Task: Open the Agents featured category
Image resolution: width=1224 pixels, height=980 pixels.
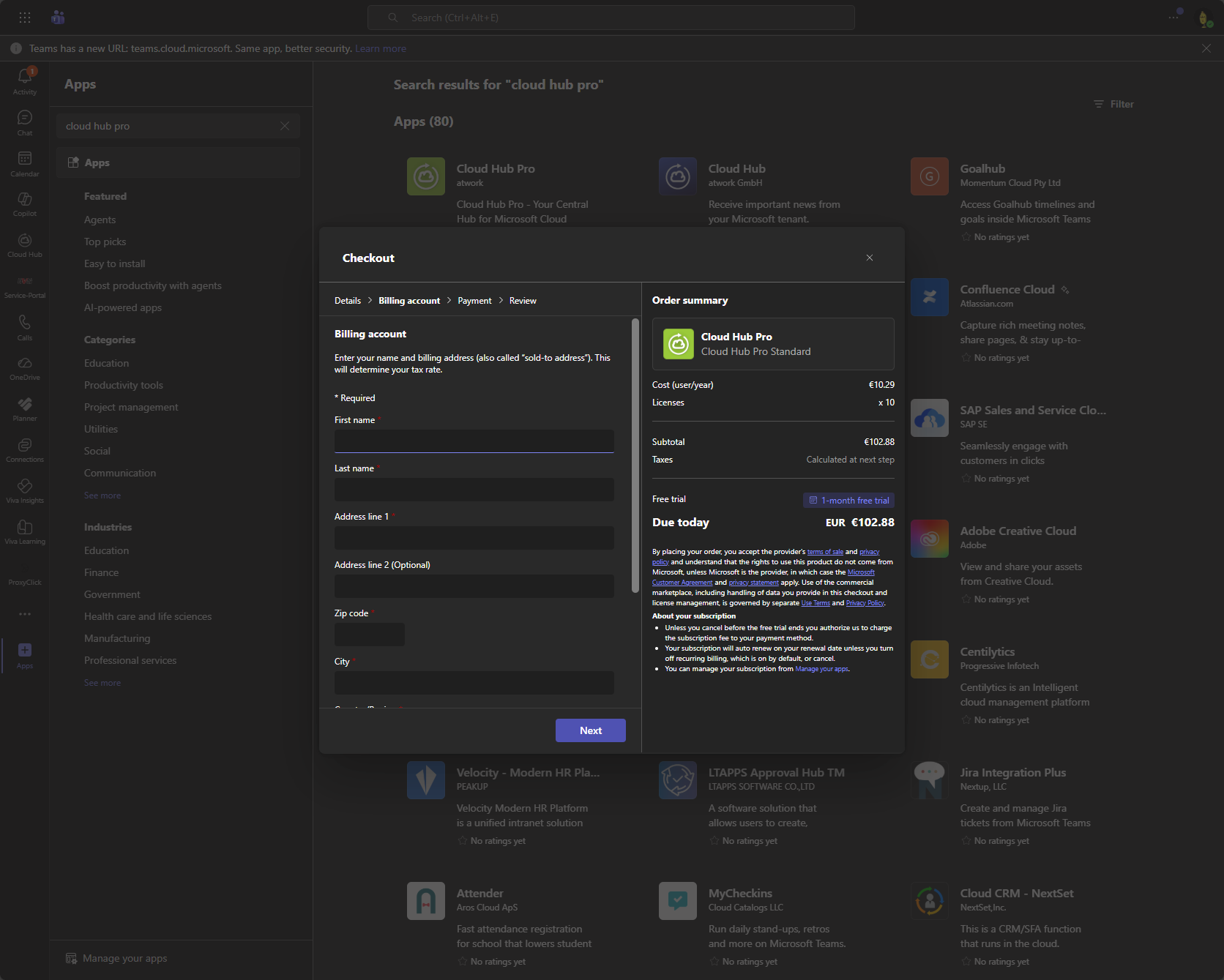Action: [x=100, y=220]
